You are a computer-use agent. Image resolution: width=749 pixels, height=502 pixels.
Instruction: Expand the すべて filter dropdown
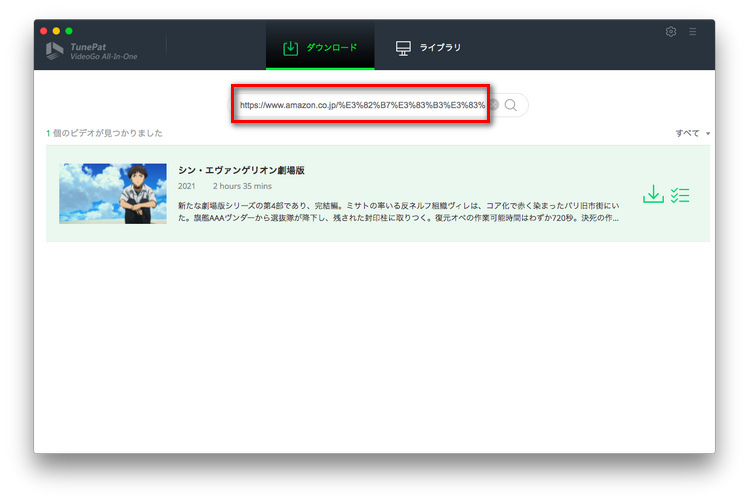pos(693,133)
